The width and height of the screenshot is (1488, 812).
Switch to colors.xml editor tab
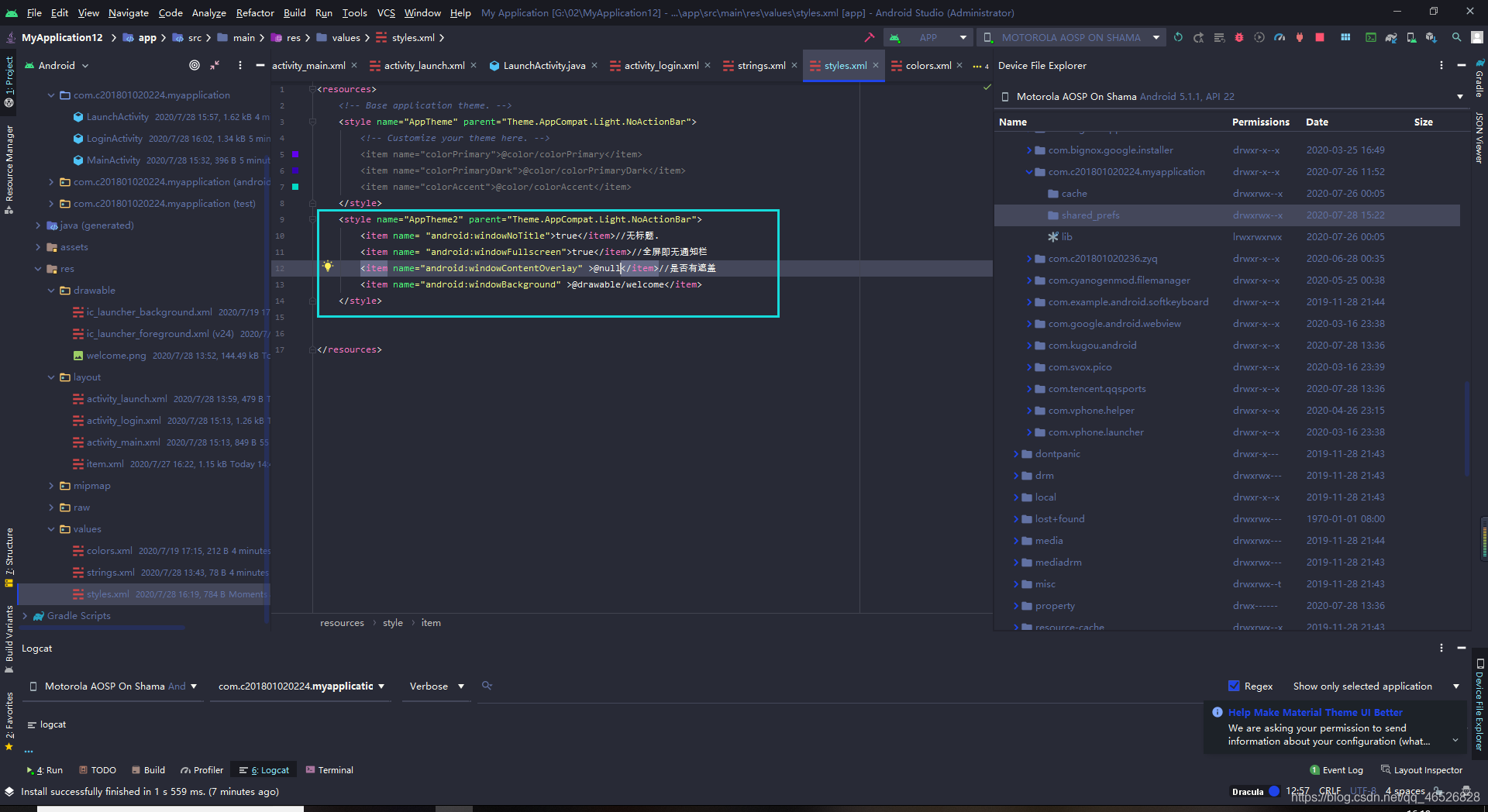click(x=928, y=65)
